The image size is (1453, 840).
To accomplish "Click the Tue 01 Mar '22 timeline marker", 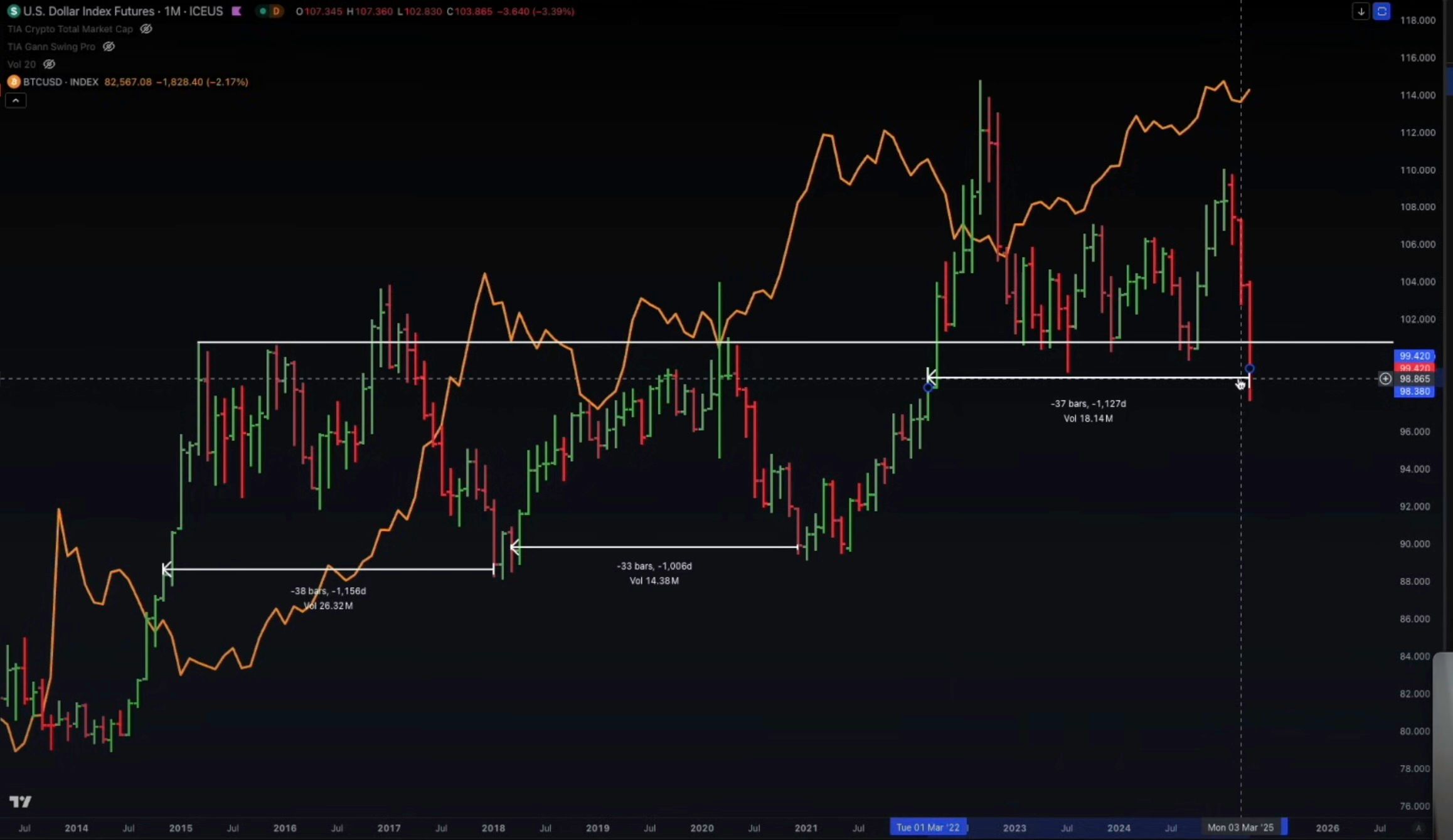I will pos(929,827).
